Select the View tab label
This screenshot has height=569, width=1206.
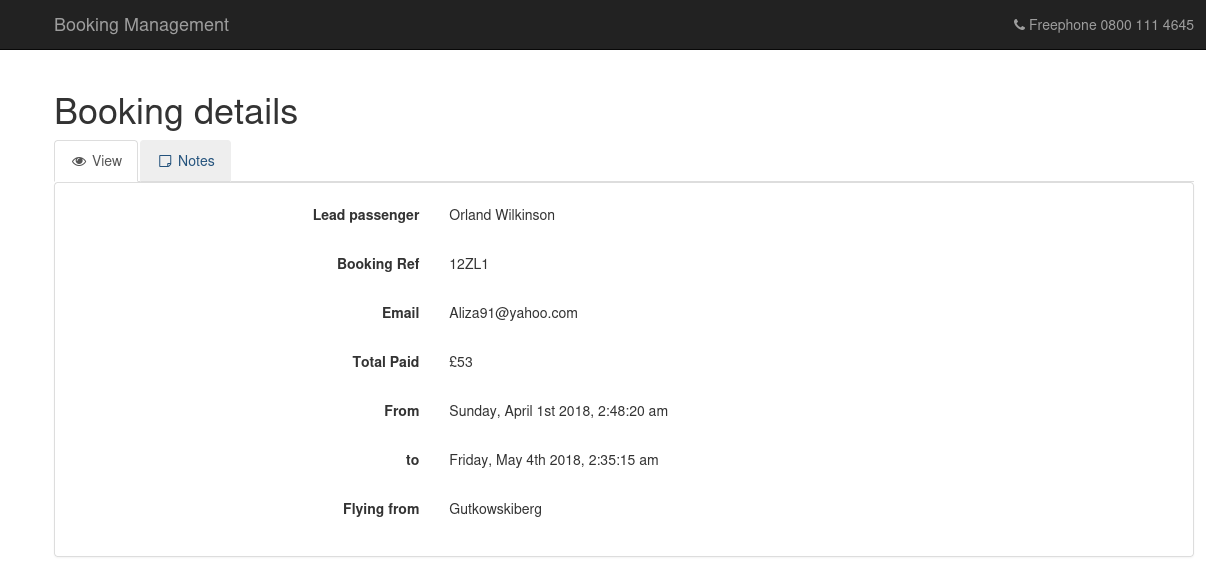[x=107, y=161]
